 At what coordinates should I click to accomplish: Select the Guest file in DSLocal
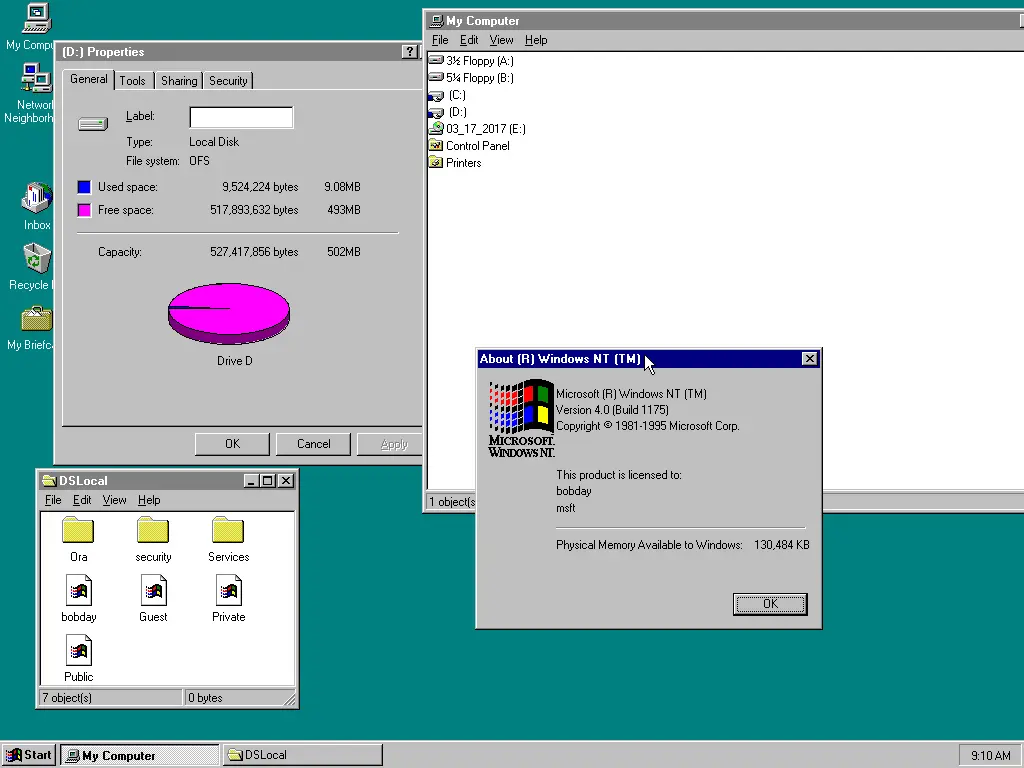153,598
